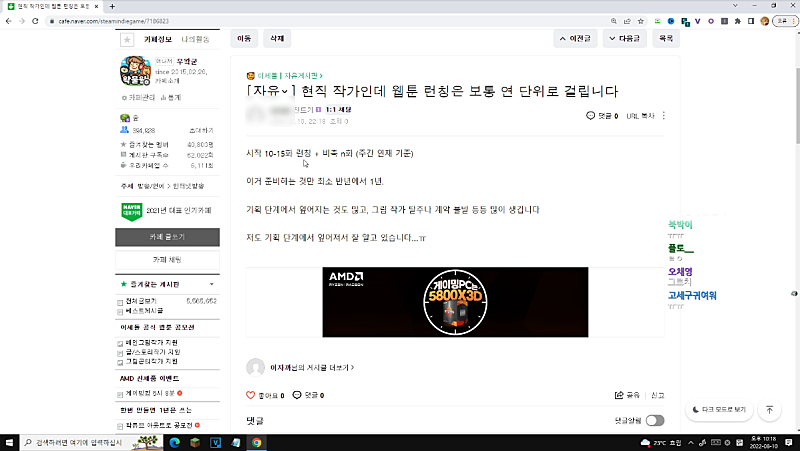Click the Chrome tab search chevron
The height and width of the screenshot is (451, 800).
click(735, 6)
